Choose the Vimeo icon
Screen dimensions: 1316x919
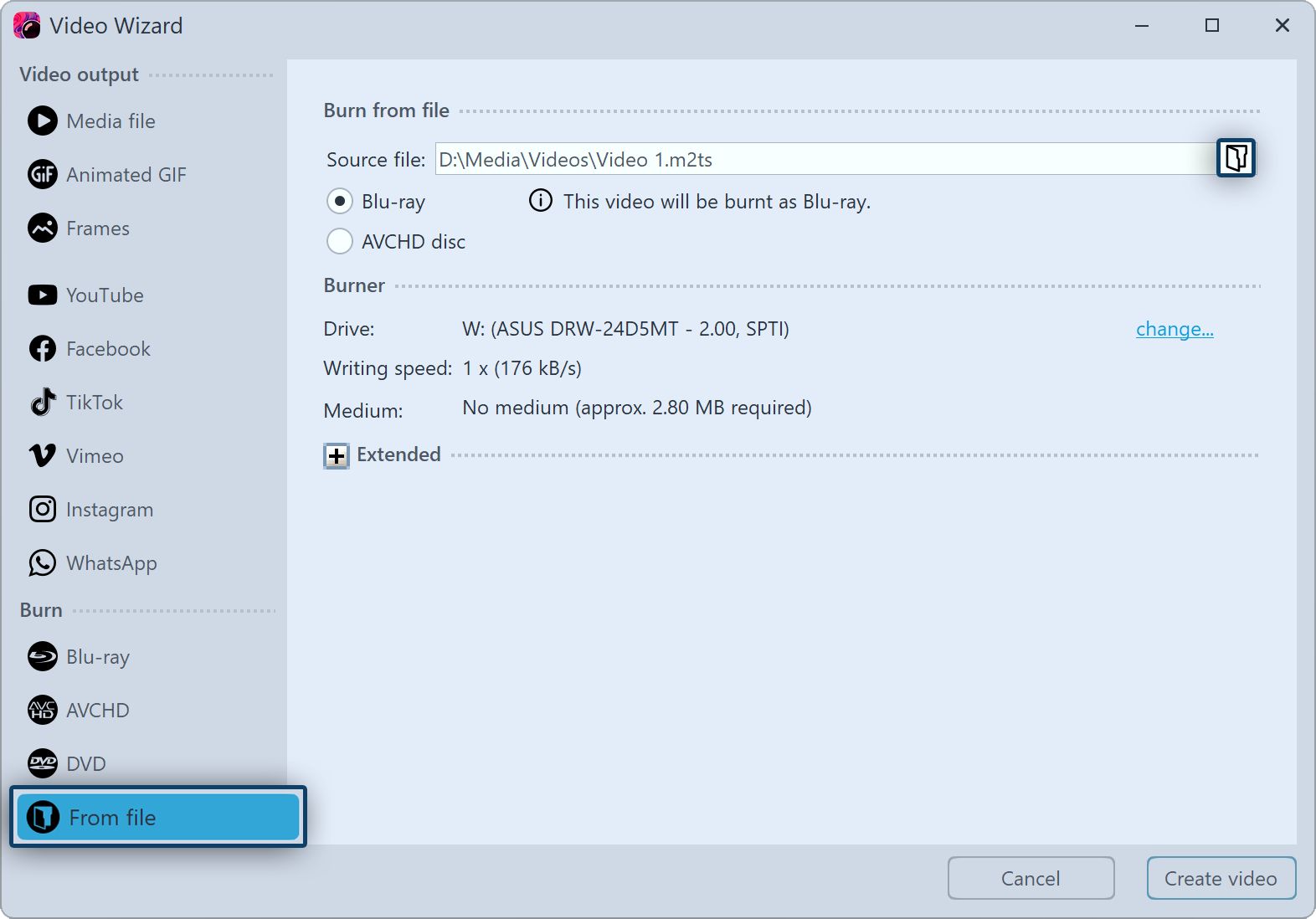pos(43,456)
